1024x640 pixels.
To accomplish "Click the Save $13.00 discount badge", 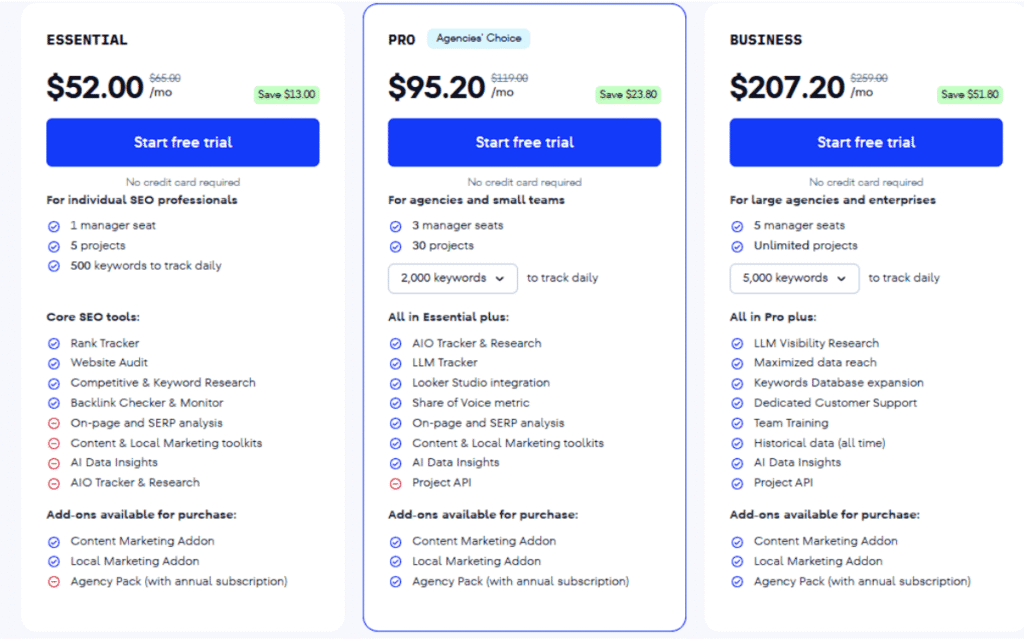I will pos(286,95).
